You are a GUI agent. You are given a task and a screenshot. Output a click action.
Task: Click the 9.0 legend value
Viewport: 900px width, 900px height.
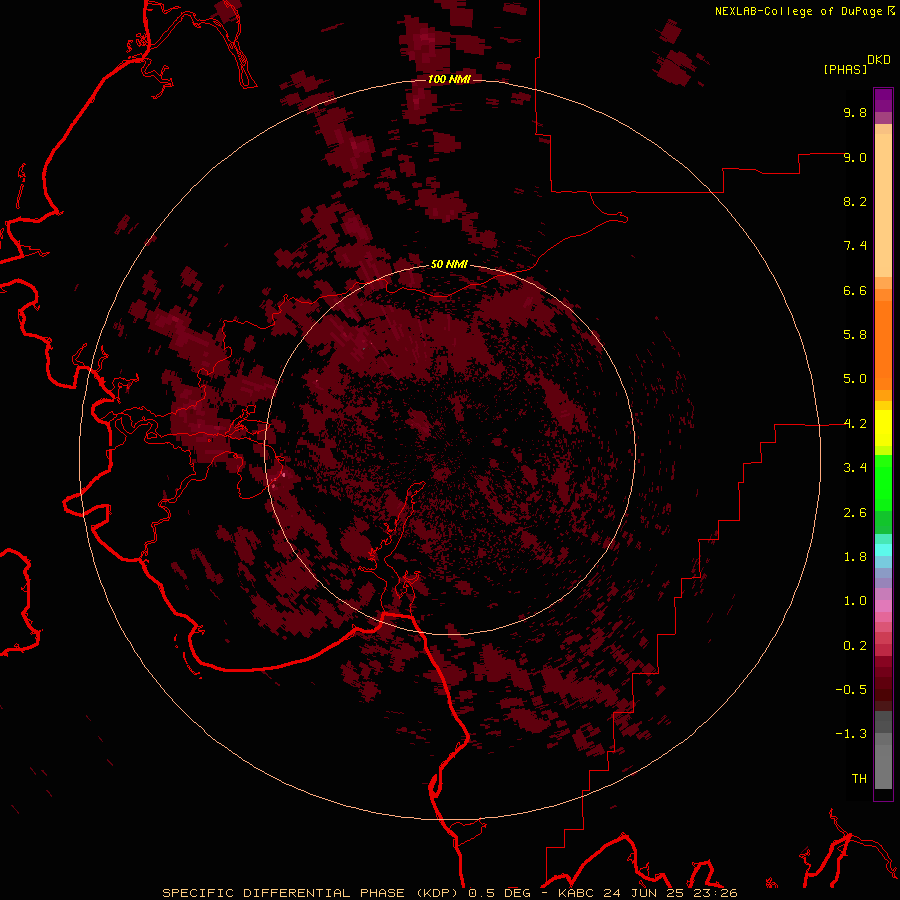855,157
